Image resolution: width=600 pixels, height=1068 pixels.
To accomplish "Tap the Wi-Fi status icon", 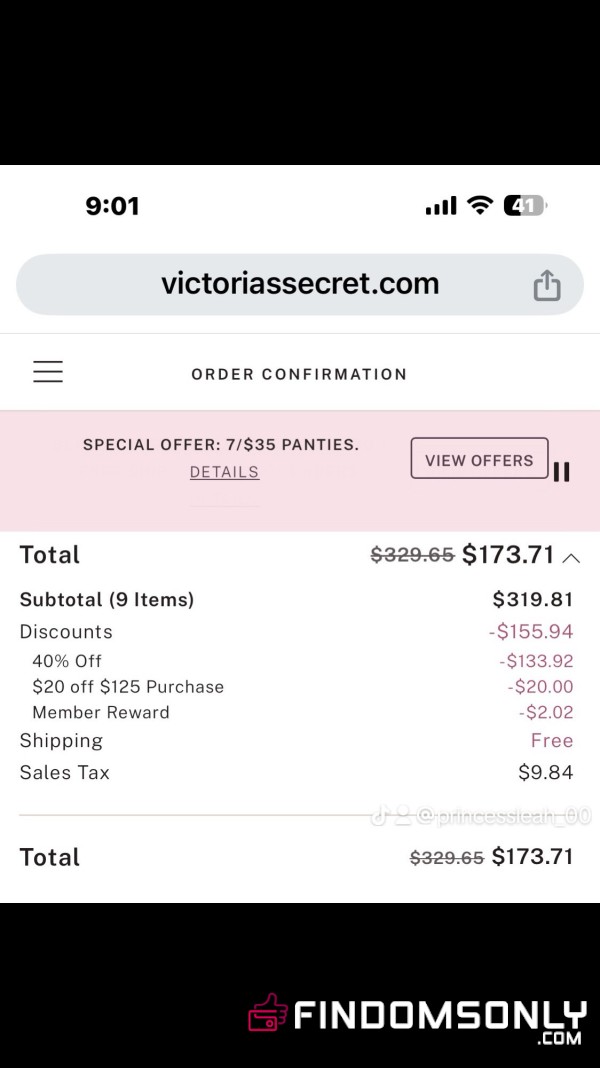I will (480, 205).
